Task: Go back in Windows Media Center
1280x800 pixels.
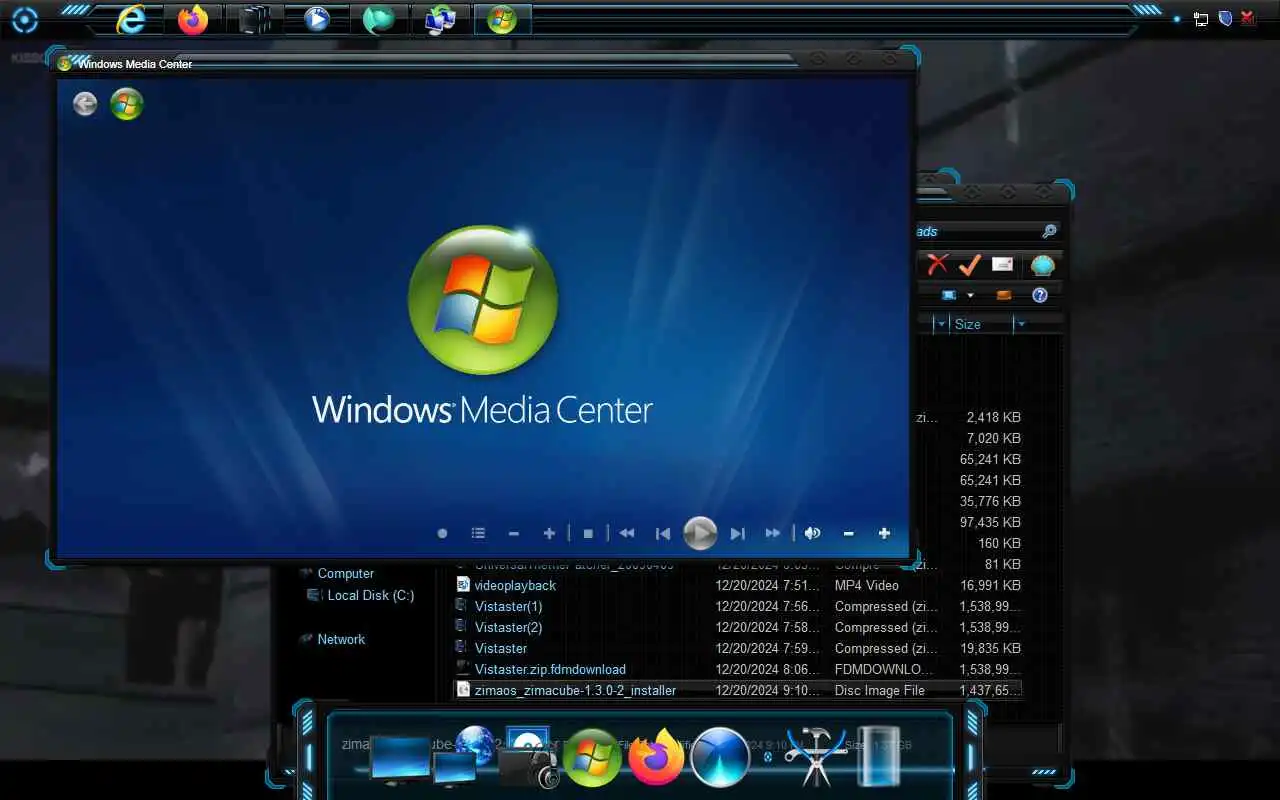Action: pyautogui.click(x=85, y=103)
